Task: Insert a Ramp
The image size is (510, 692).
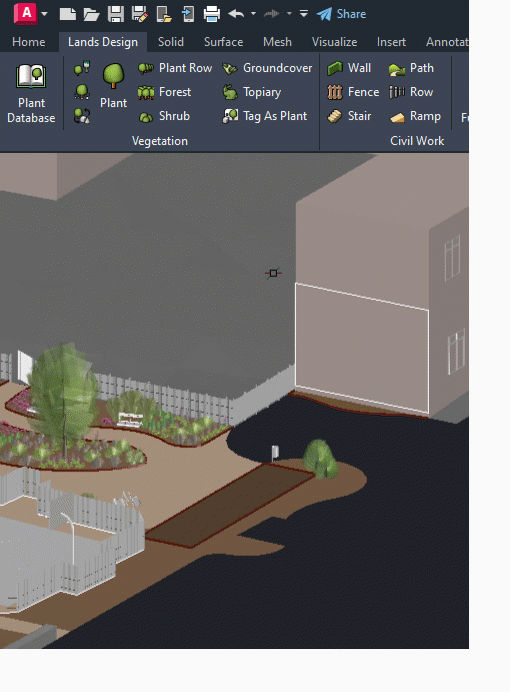Action: [415, 116]
